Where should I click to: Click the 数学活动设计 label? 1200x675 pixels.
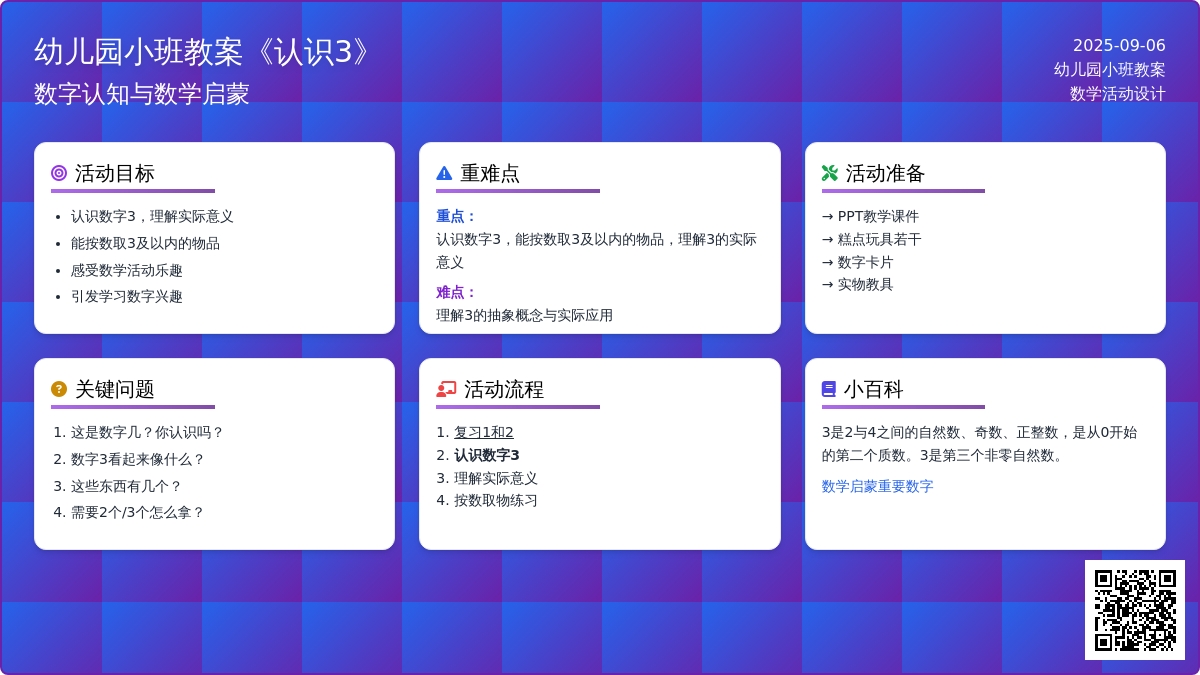pyautogui.click(x=1118, y=93)
